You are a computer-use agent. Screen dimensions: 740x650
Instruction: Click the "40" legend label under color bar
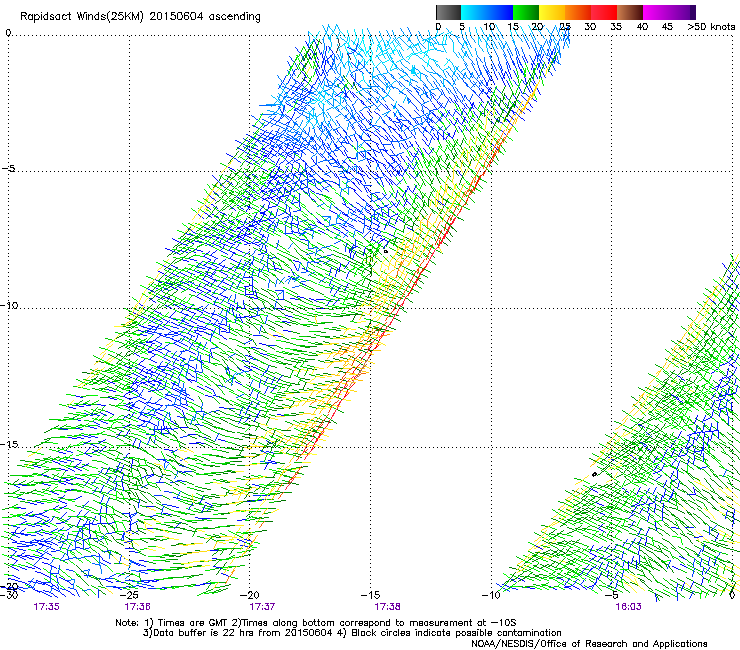[x=642, y=27]
